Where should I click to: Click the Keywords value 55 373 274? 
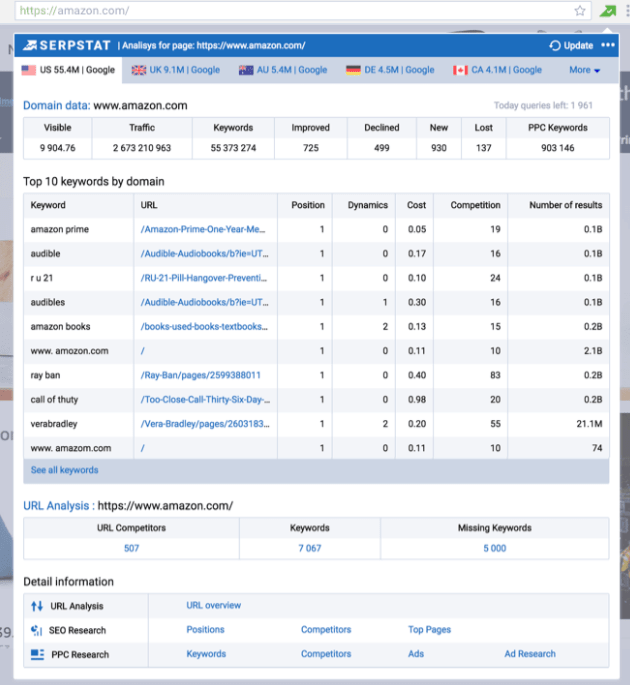click(233, 148)
